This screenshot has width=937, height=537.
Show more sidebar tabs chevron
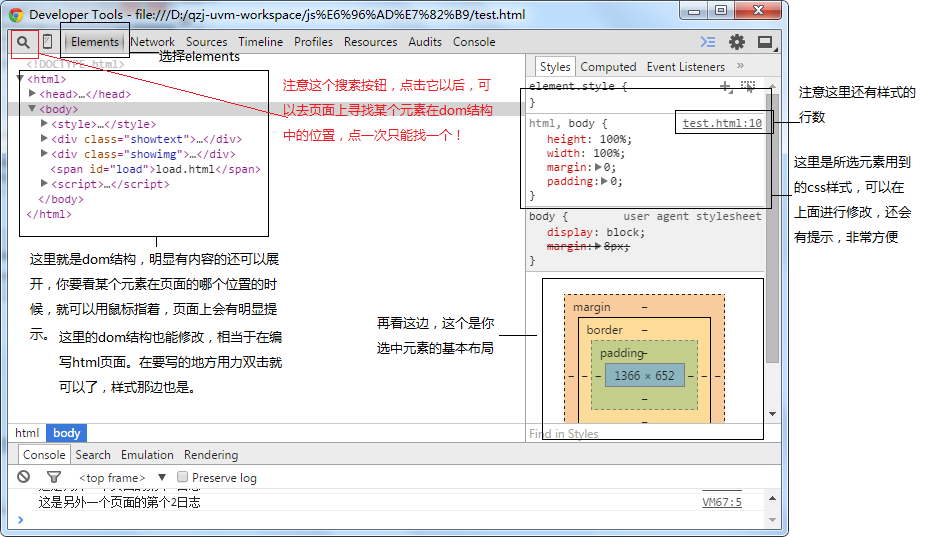click(x=741, y=66)
